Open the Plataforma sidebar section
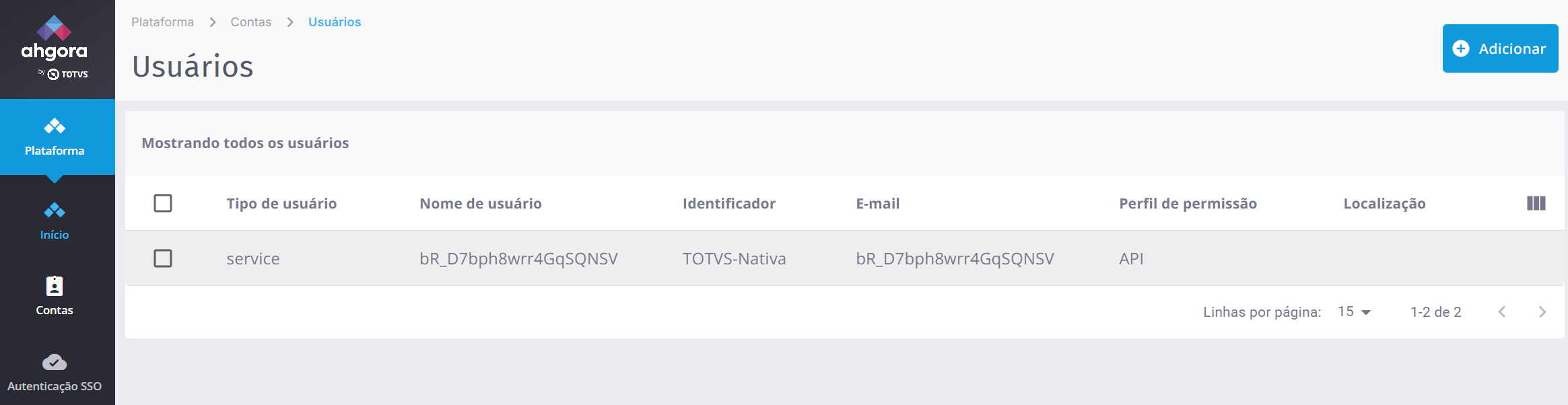This screenshot has width=1568, height=405. [55, 137]
